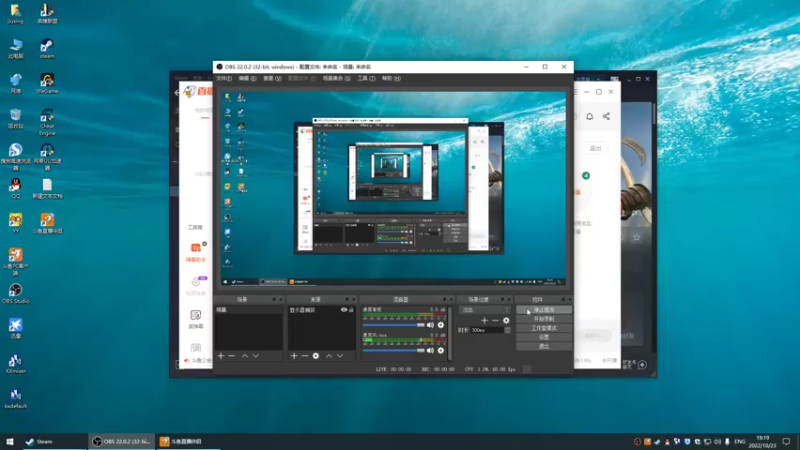Click the Windows Start button
The image size is (800, 450).
pyautogui.click(x=10, y=441)
